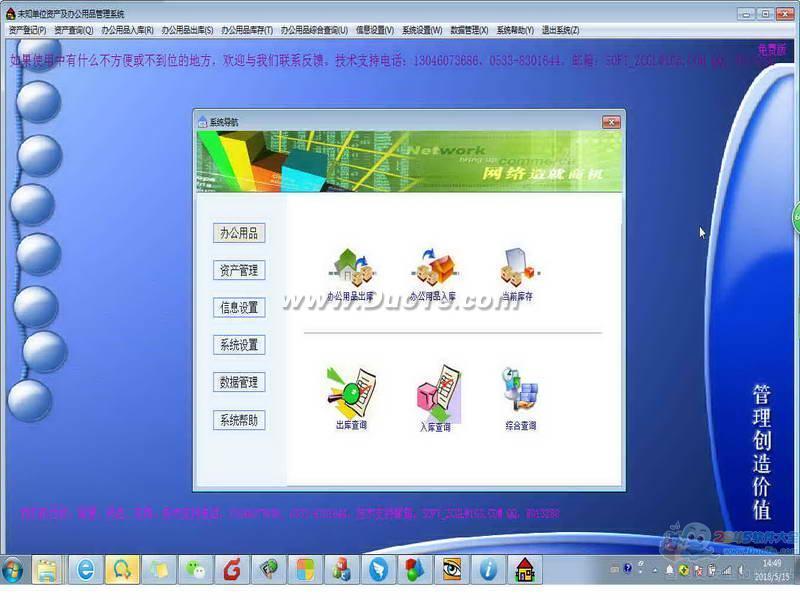
Task: Select 退出系统(Z) in the menu bar
Action: (x=561, y=30)
